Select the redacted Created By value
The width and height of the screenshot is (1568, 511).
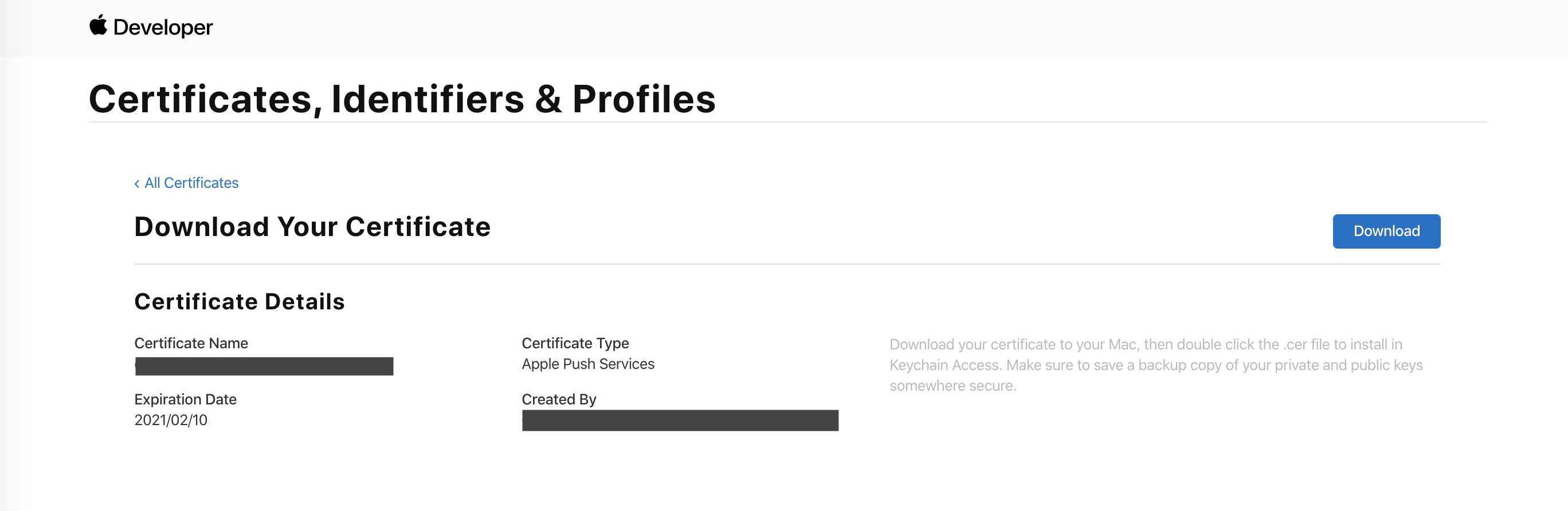pyautogui.click(x=680, y=421)
